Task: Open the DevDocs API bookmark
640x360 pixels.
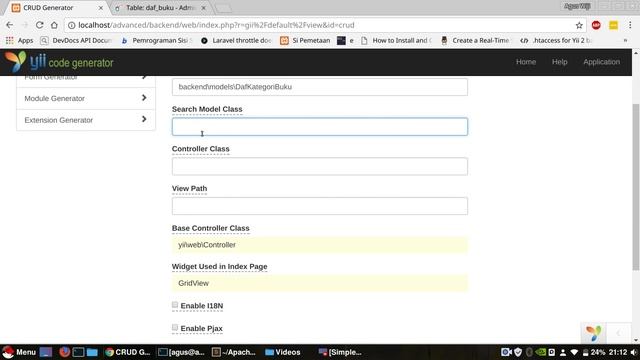Action: (76, 40)
